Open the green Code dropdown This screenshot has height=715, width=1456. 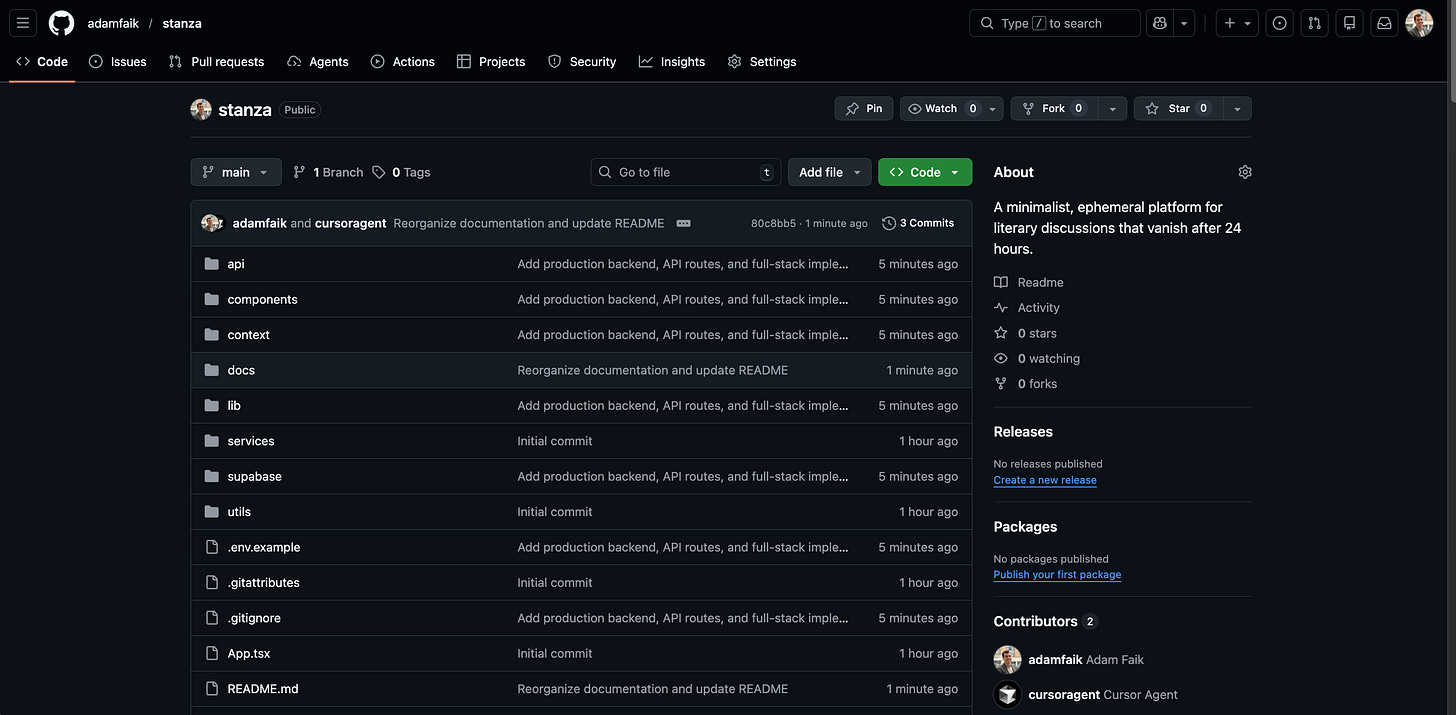923,171
